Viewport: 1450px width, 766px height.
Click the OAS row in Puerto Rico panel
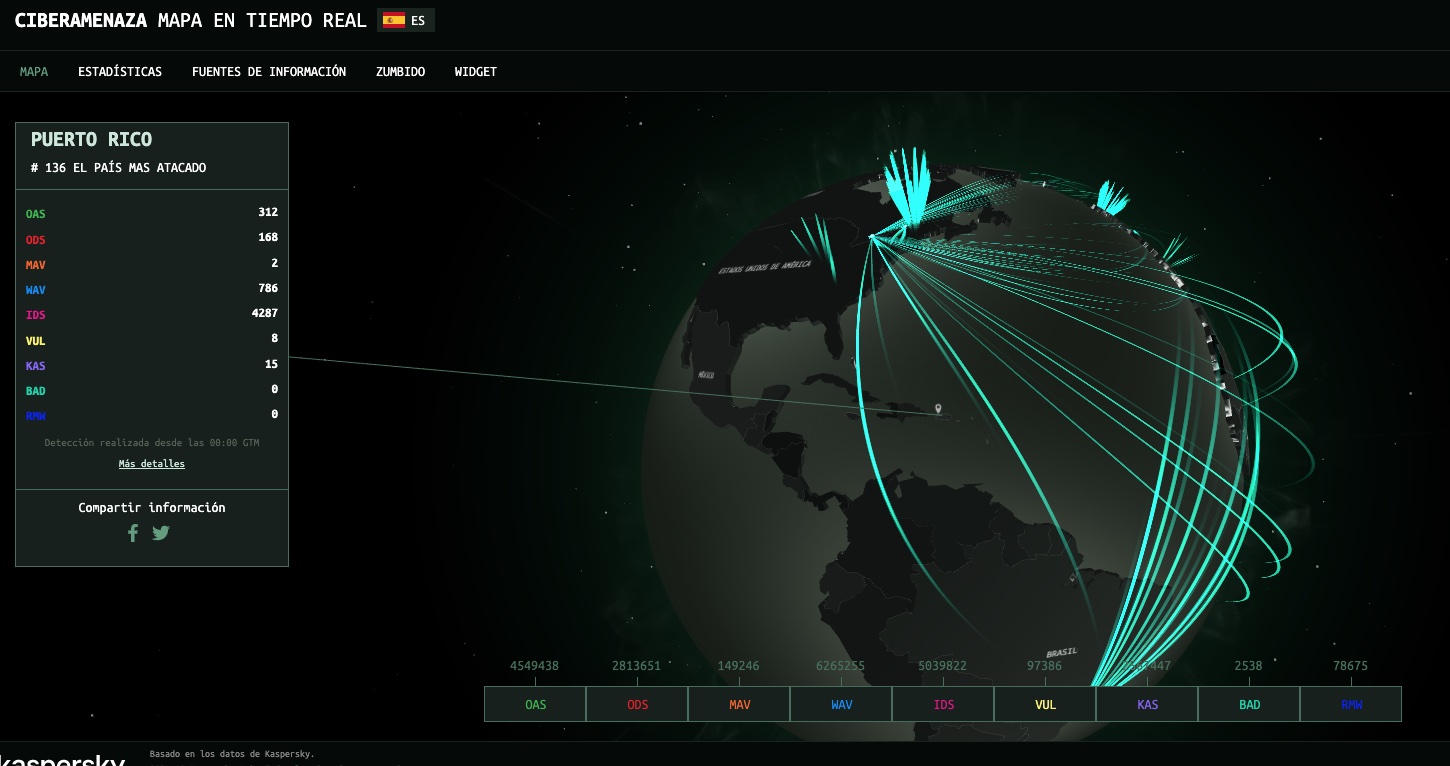[152, 213]
